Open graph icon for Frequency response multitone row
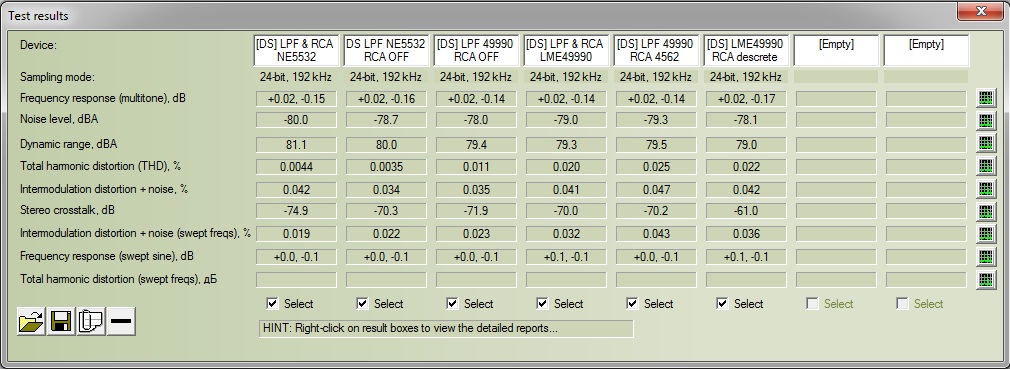Image resolution: width=1010 pixels, height=370 pixels. point(986,99)
